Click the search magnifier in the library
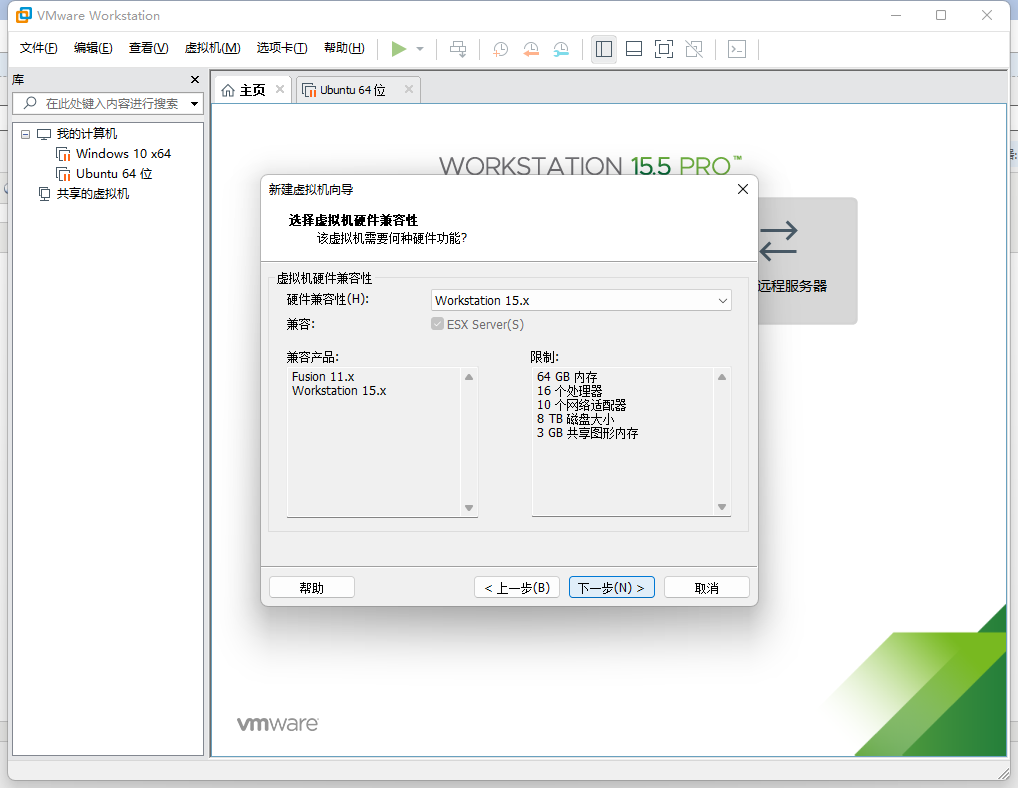Screen dimensions: 1018x788 pos(30,103)
